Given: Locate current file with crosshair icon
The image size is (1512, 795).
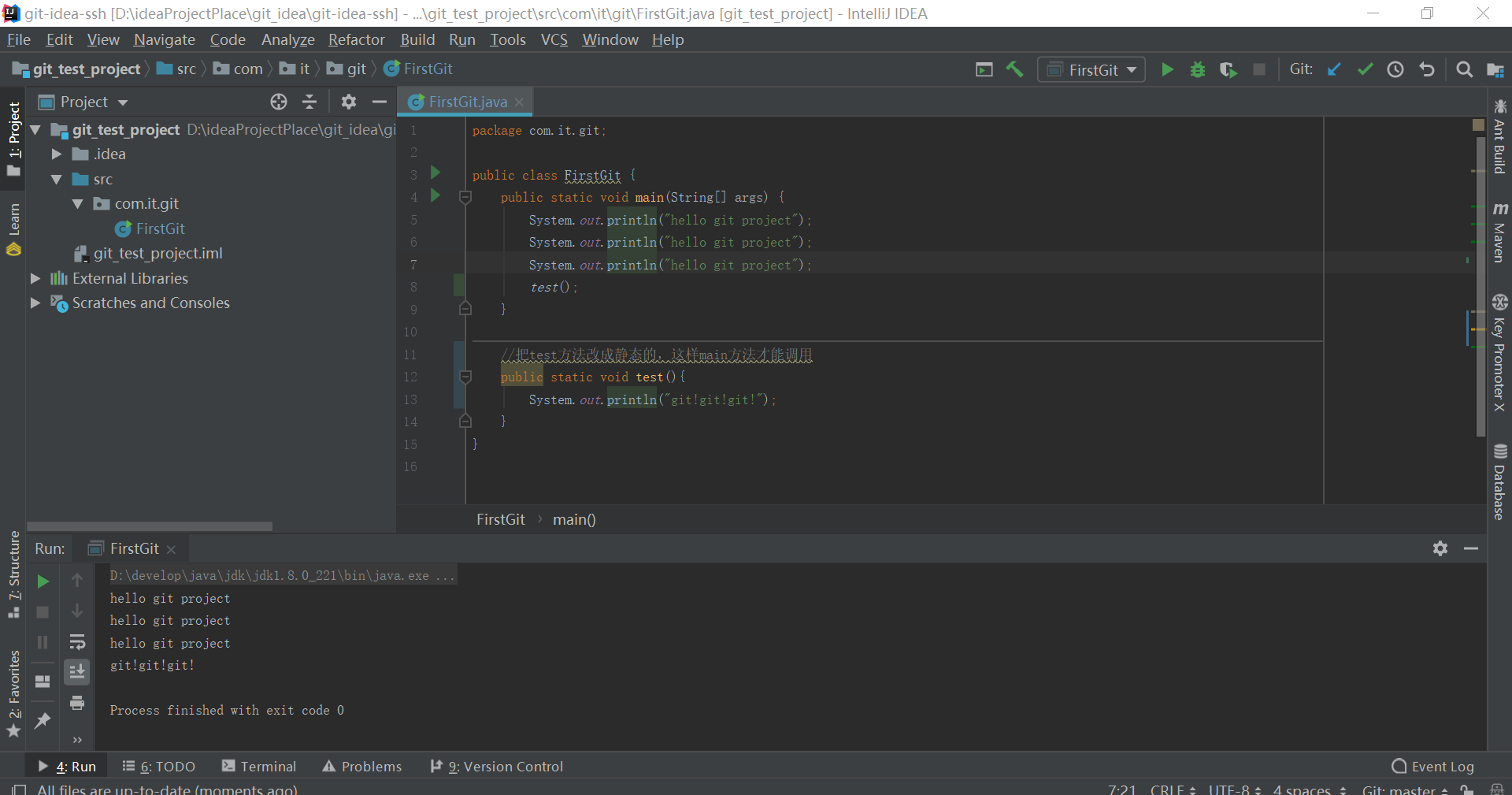Looking at the screenshot, I should click(279, 102).
